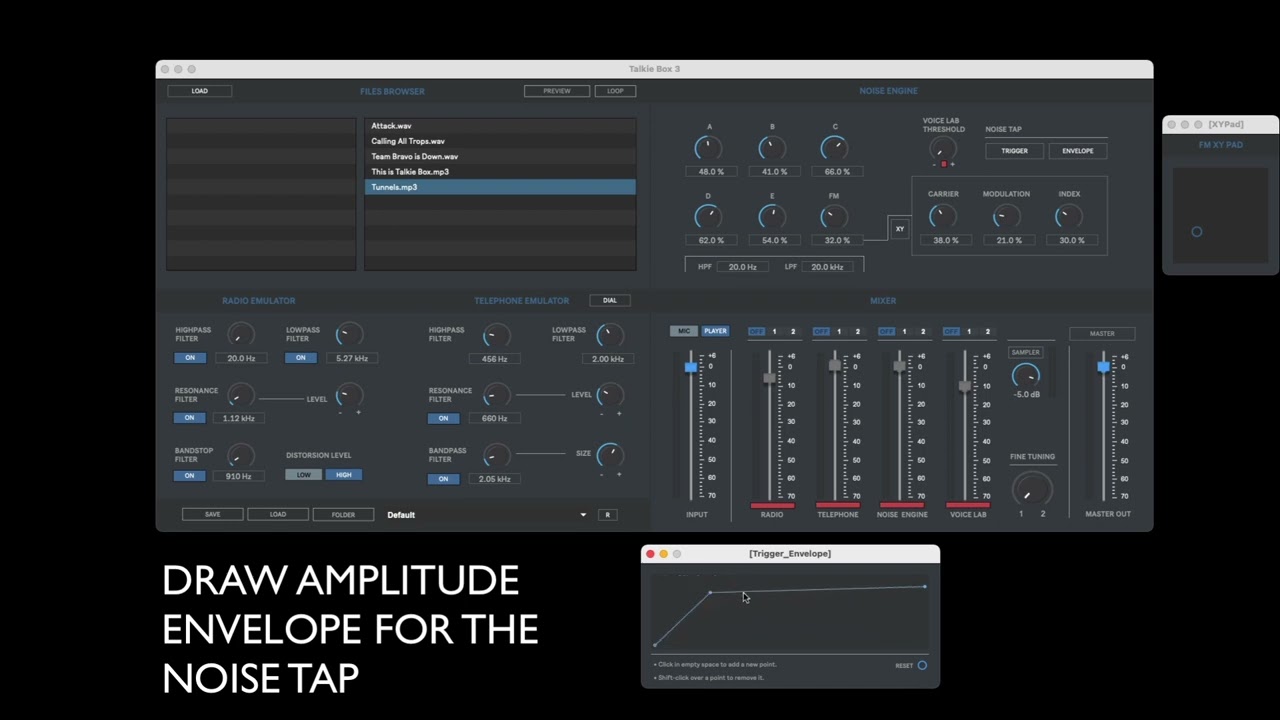Viewport: 1280px width, 720px height.
Task: Click the Voice Lab channel fader handle
Action: 964,386
